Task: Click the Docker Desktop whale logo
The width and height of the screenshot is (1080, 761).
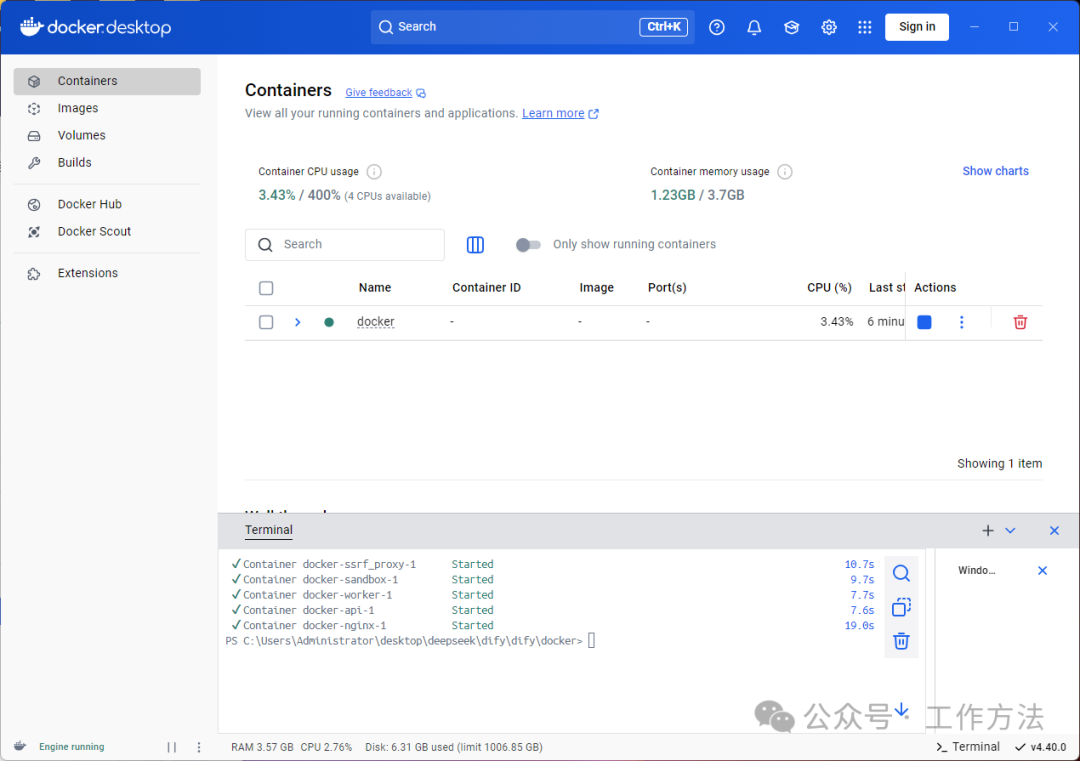Action: (x=32, y=27)
